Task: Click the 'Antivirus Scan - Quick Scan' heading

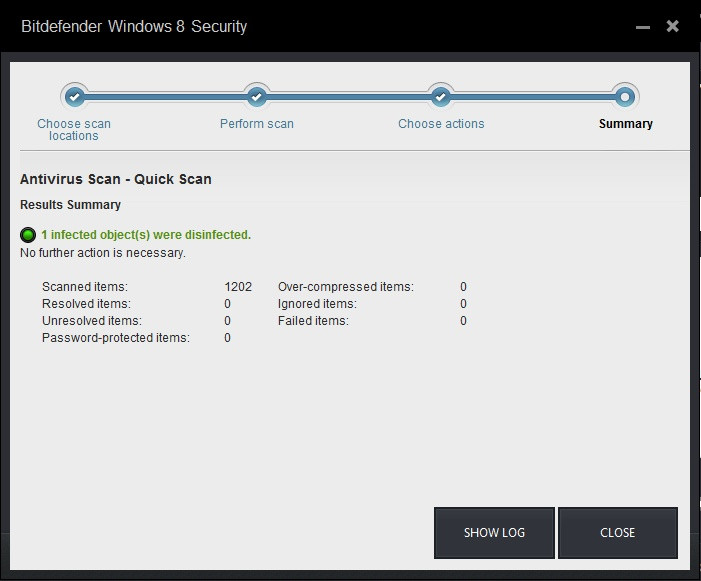Action: [116, 179]
